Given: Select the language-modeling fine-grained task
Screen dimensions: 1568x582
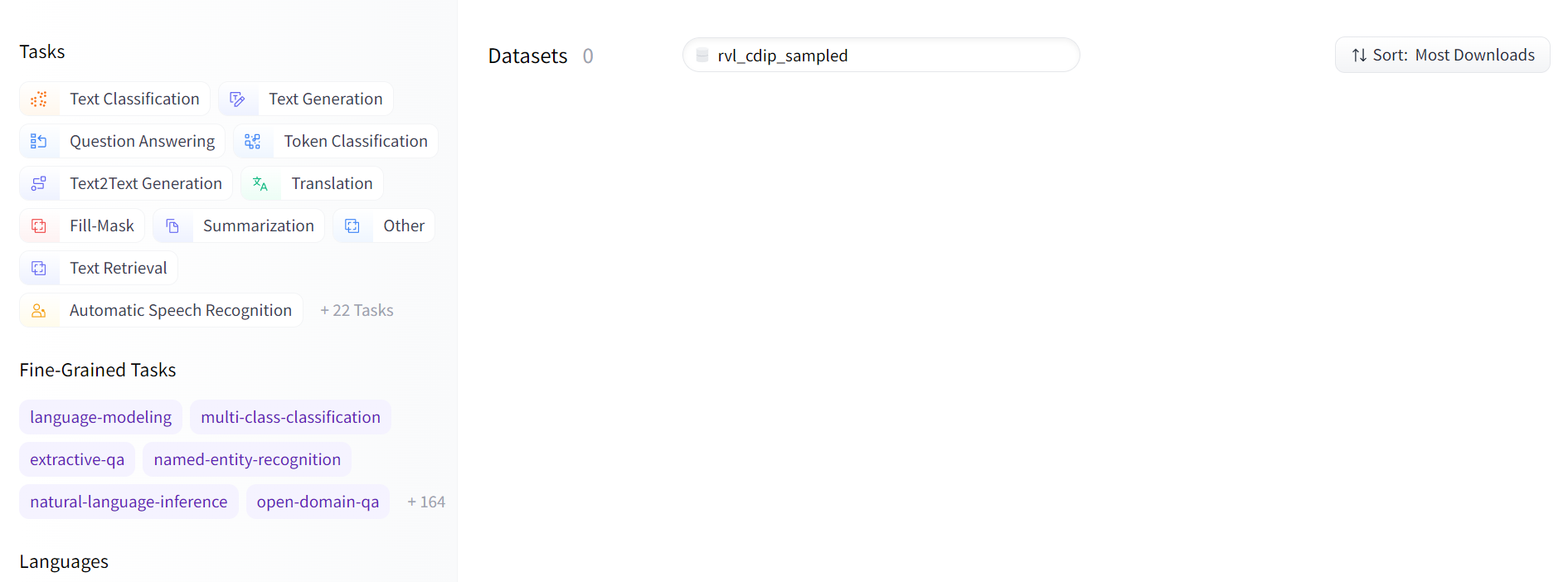Looking at the screenshot, I should [100, 417].
